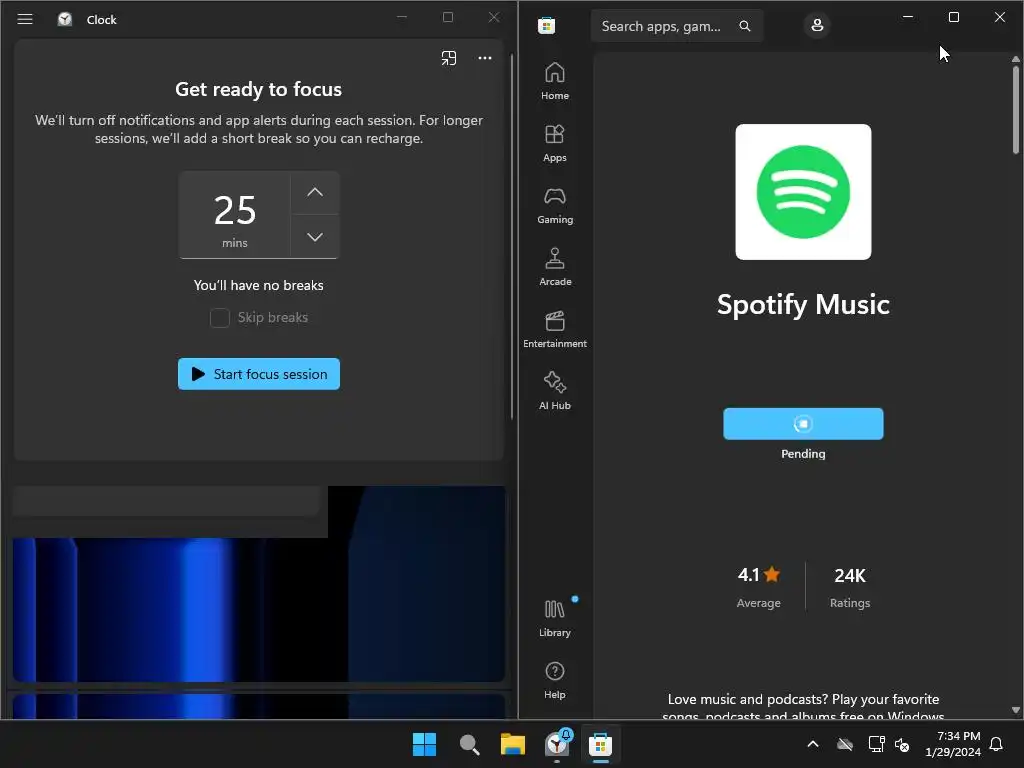Minimize the Microsoft Store window
This screenshot has height=768, width=1024.
tap(908, 17)
